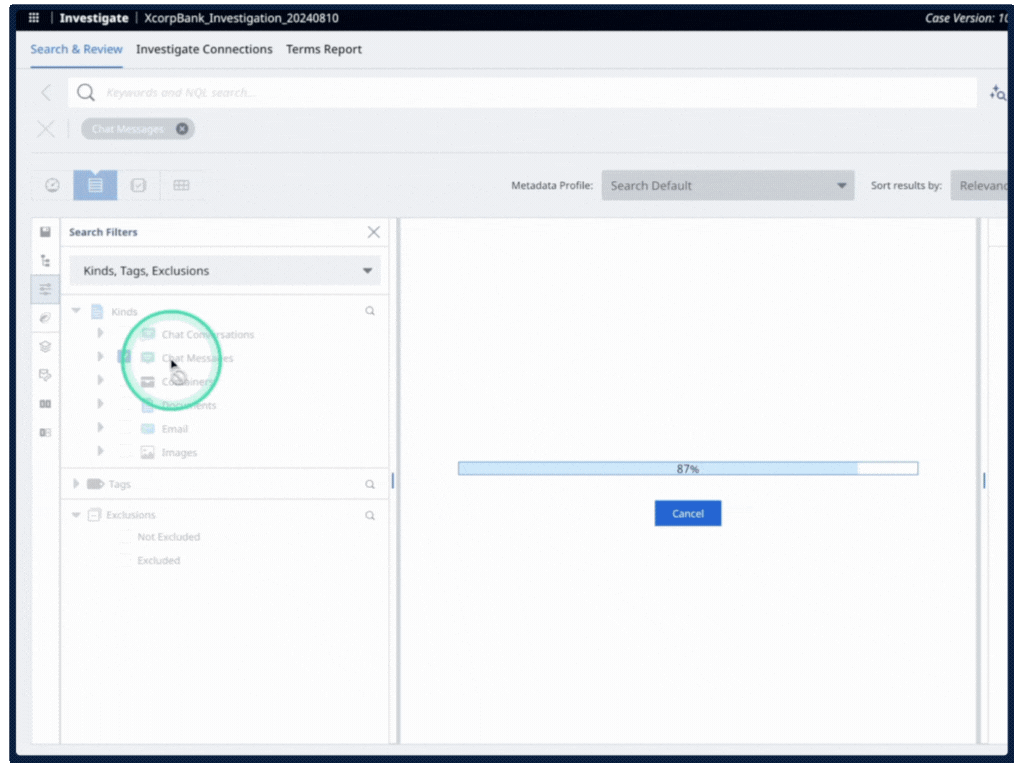
Task: Click the Not Excluded label
Action: 168,537
